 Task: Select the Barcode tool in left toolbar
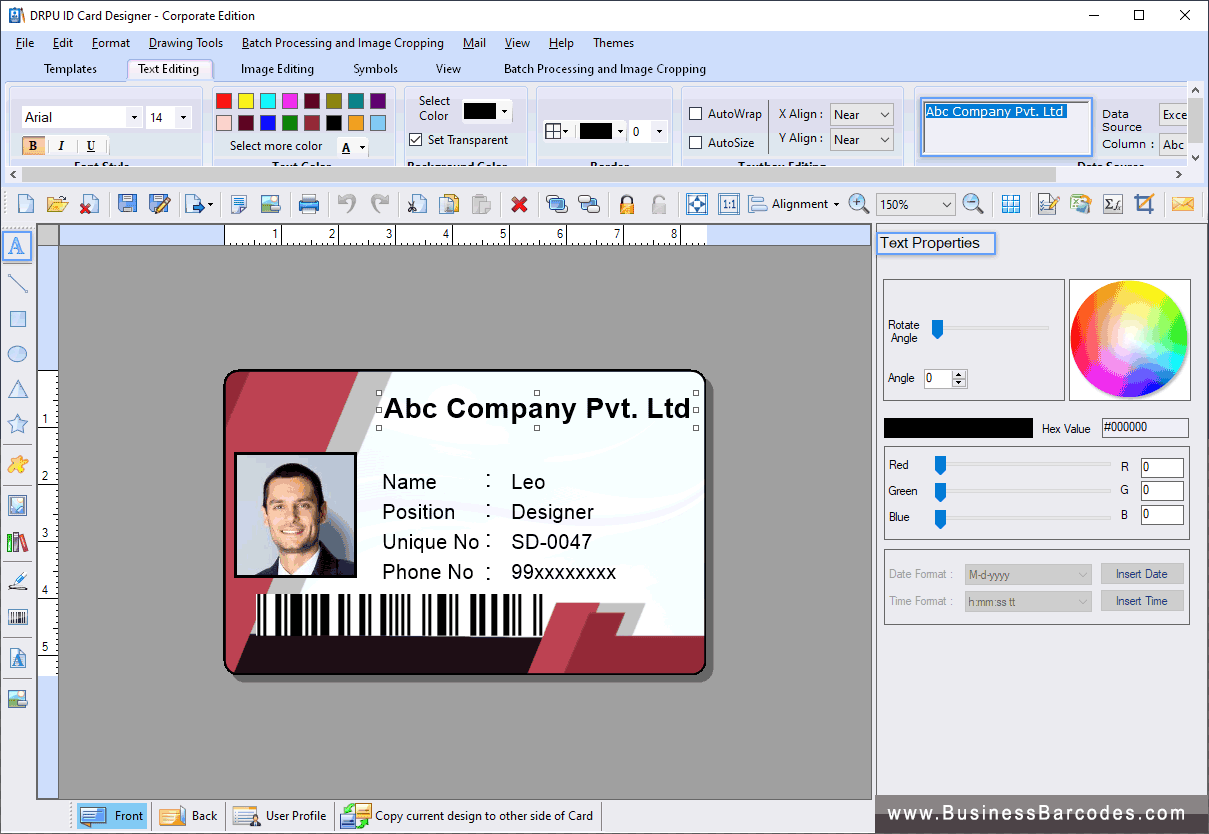(17, 617)
